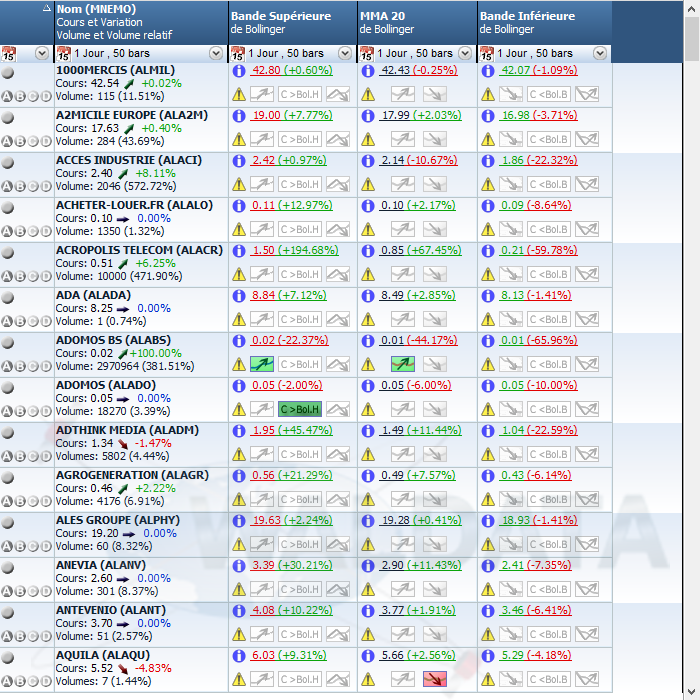Image resolution: width=700 pixels, height=700 pixels.
Task: Click C<Bol.B indicator in ADTHINK MEDIA row
Action: click(549, 454)
